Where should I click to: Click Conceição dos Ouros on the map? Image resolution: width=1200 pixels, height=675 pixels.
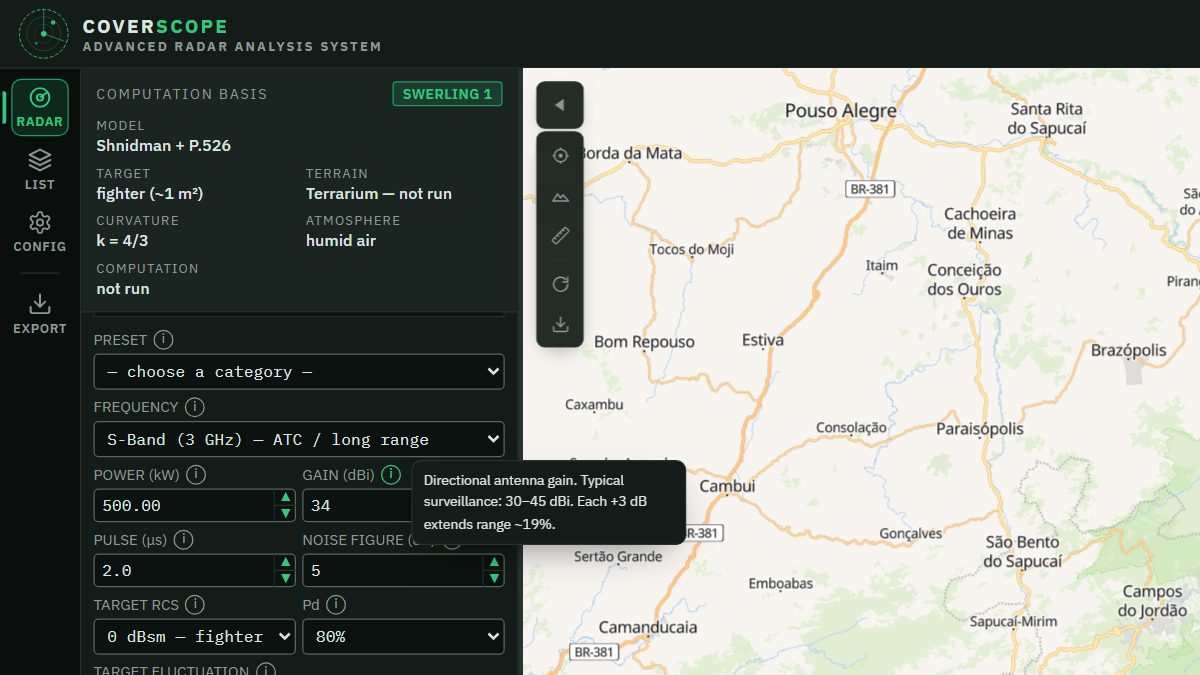click(965, 280)
